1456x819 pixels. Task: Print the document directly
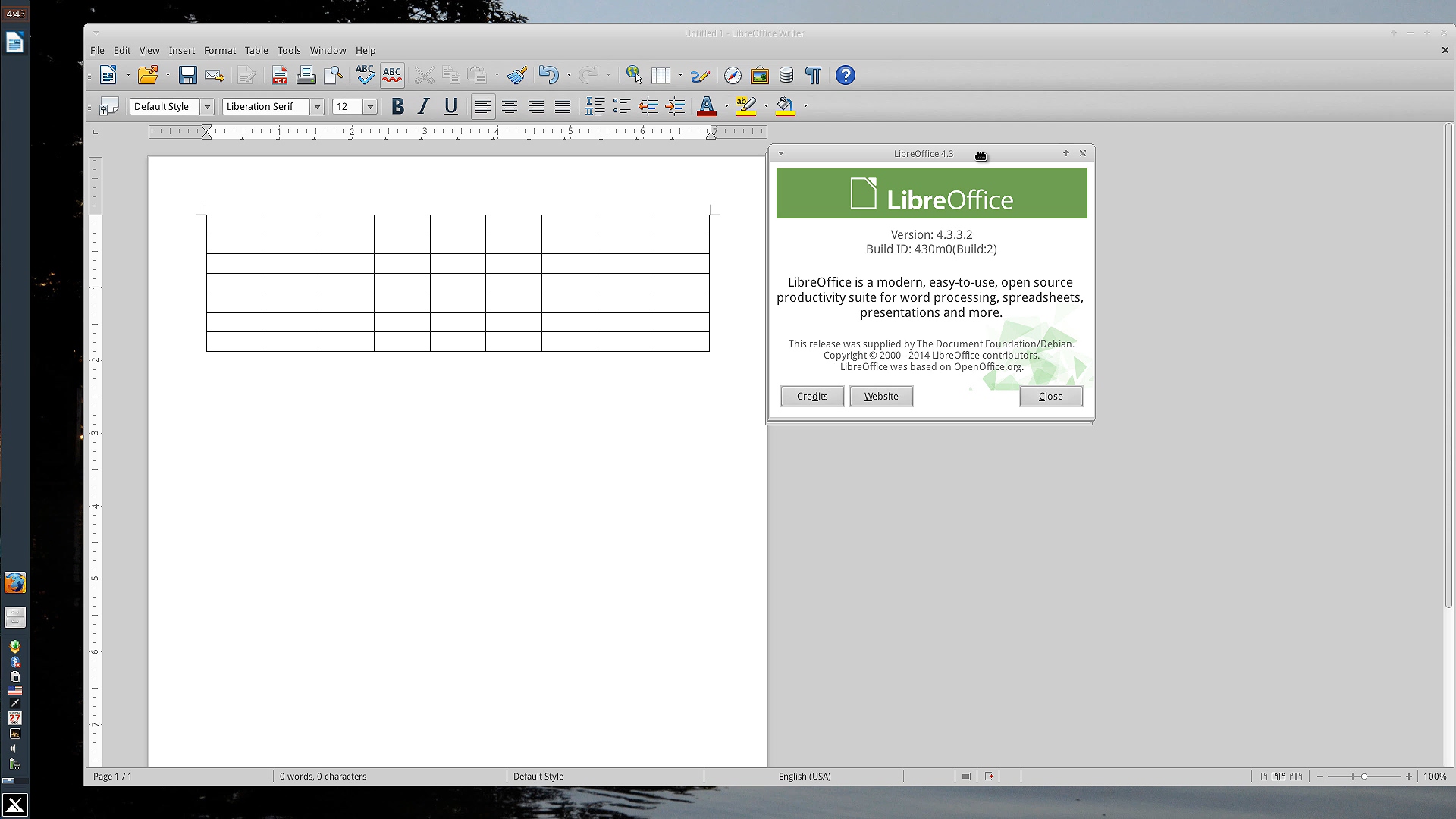click(x=306, y=75)
